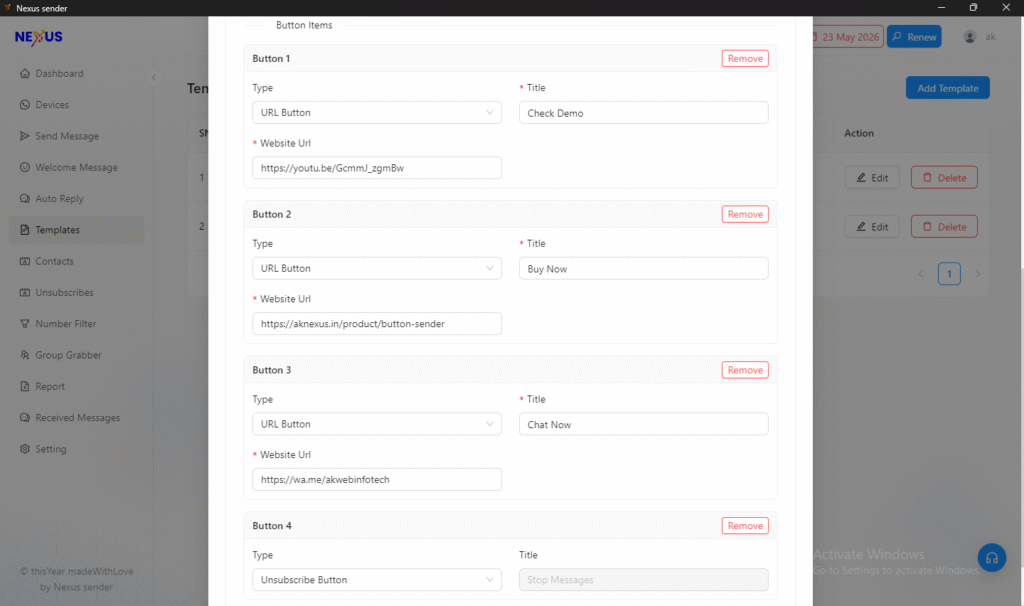Click the Auto Reply chat icon
Image resolution: width=1024 pixels, height=606 pixels.
pyautogui.click(x=25, y=199)
